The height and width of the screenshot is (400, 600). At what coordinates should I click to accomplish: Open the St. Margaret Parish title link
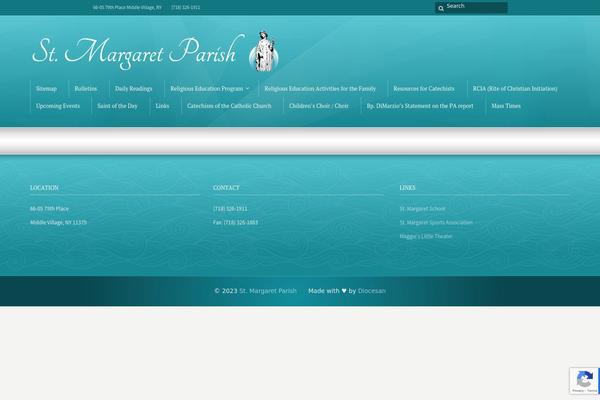(x=138, y=53)
